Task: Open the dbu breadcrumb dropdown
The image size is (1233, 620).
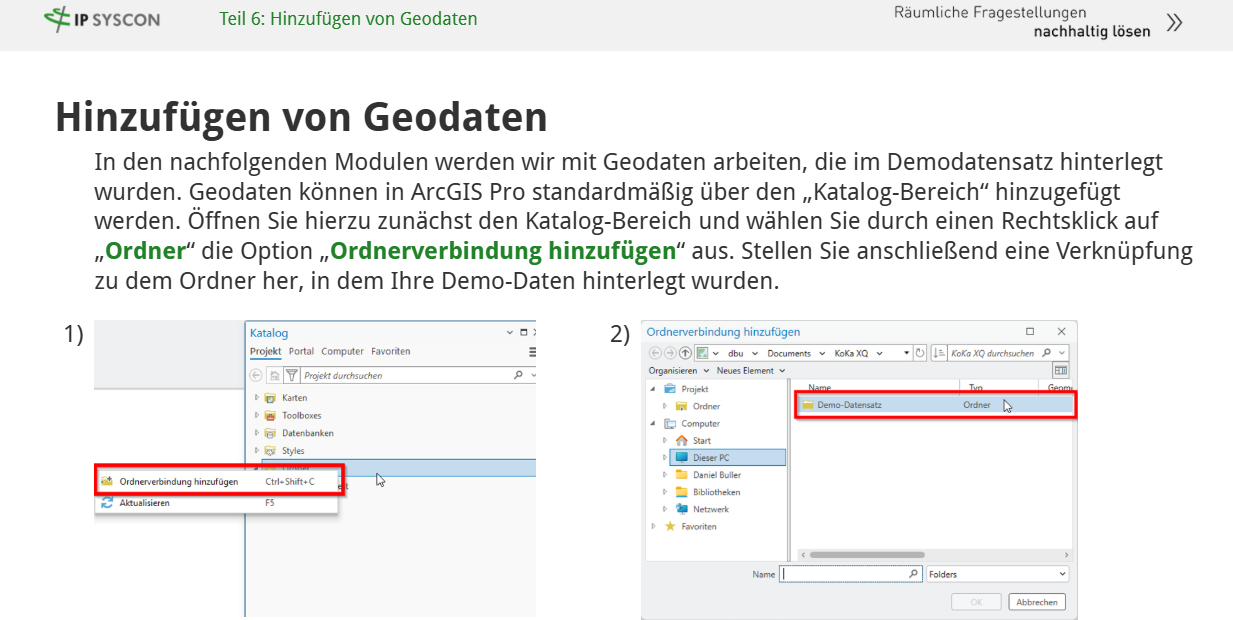Action: click(755, 353)
